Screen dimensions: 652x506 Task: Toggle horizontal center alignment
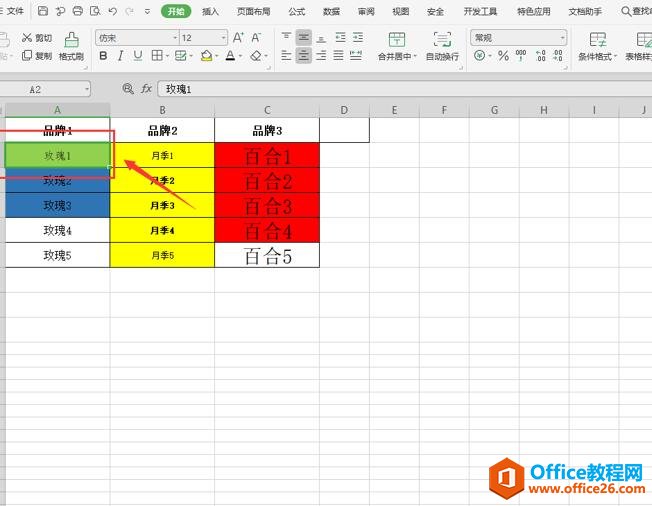(304, 55)
